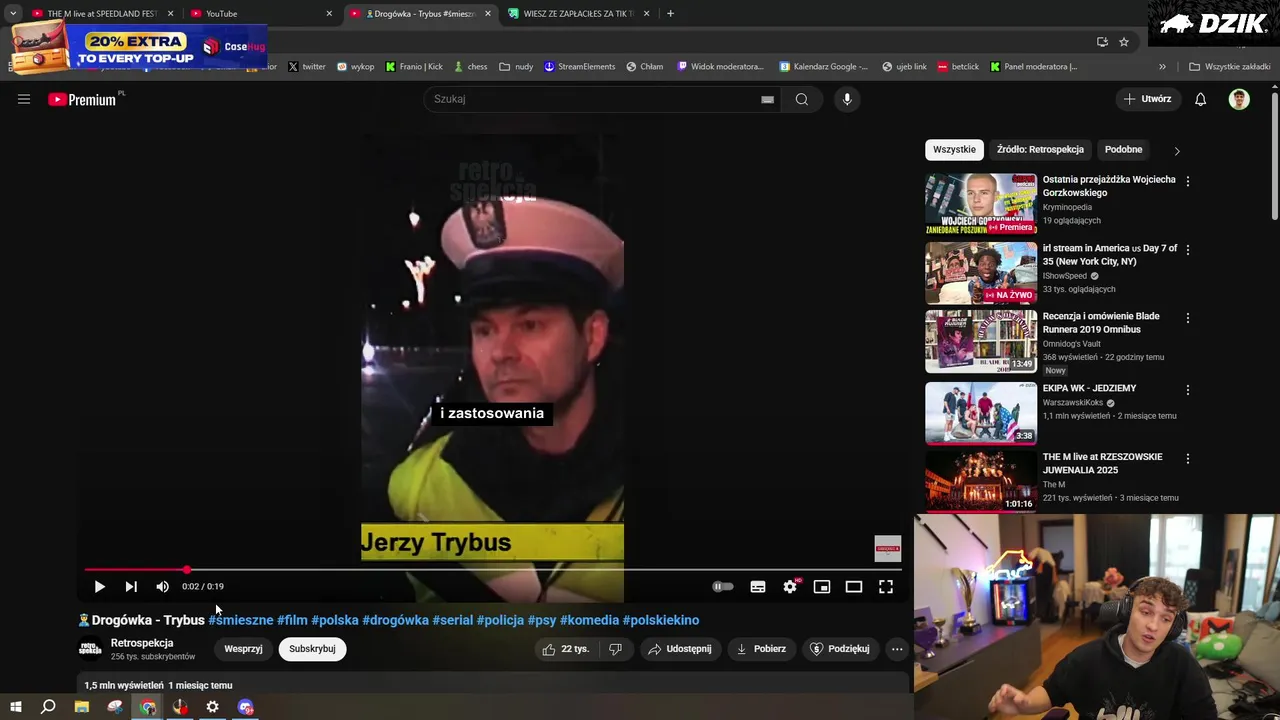
Task: Enter full screen mode
Action: 886,587
